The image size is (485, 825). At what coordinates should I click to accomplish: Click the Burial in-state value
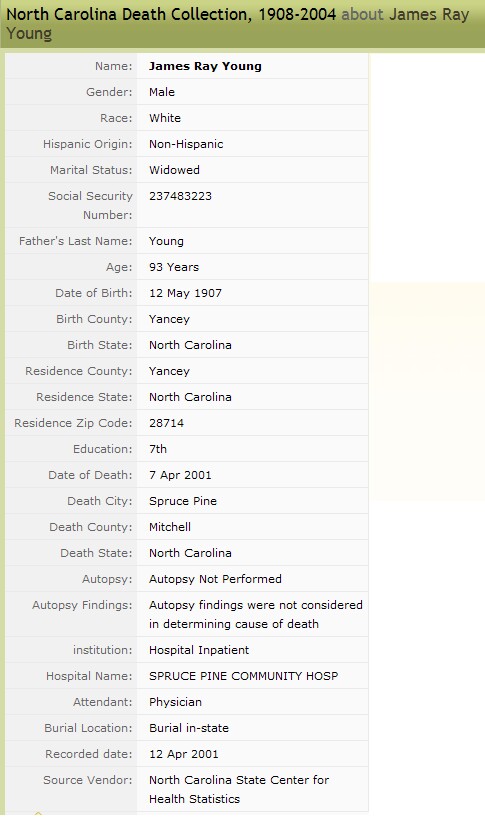click(x=189, y=728)
